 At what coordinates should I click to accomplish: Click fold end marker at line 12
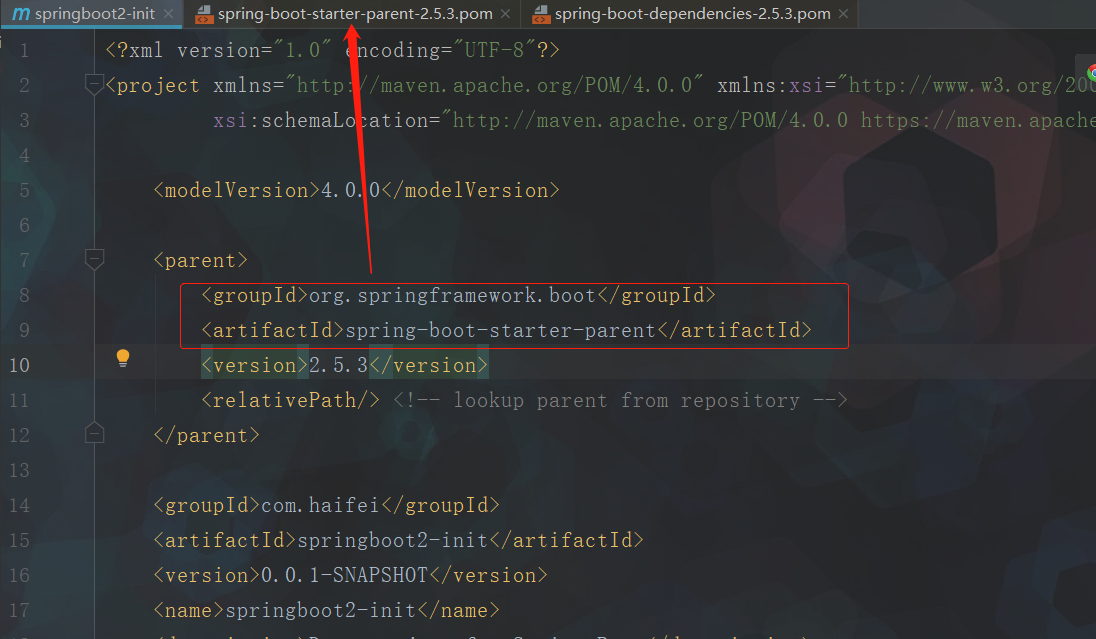tap(94, 434)
